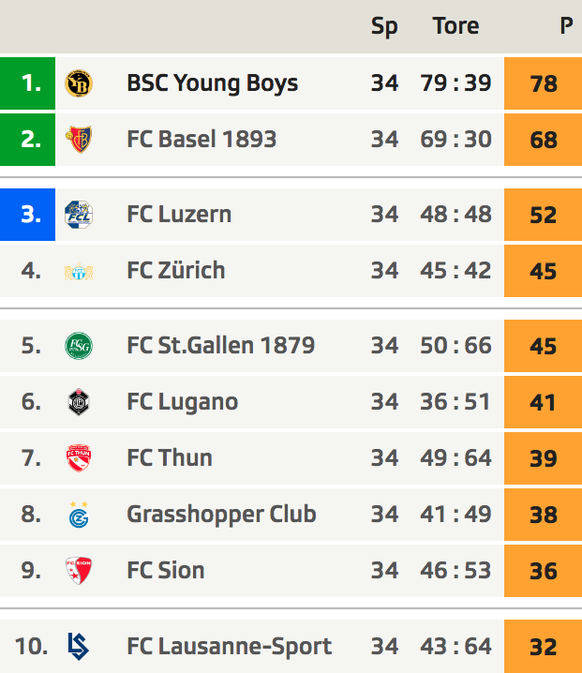The height and width of the screenshot is (673, 582).
Task: Open the BSC Young Boys team name
Action: [x=212, y=83]
